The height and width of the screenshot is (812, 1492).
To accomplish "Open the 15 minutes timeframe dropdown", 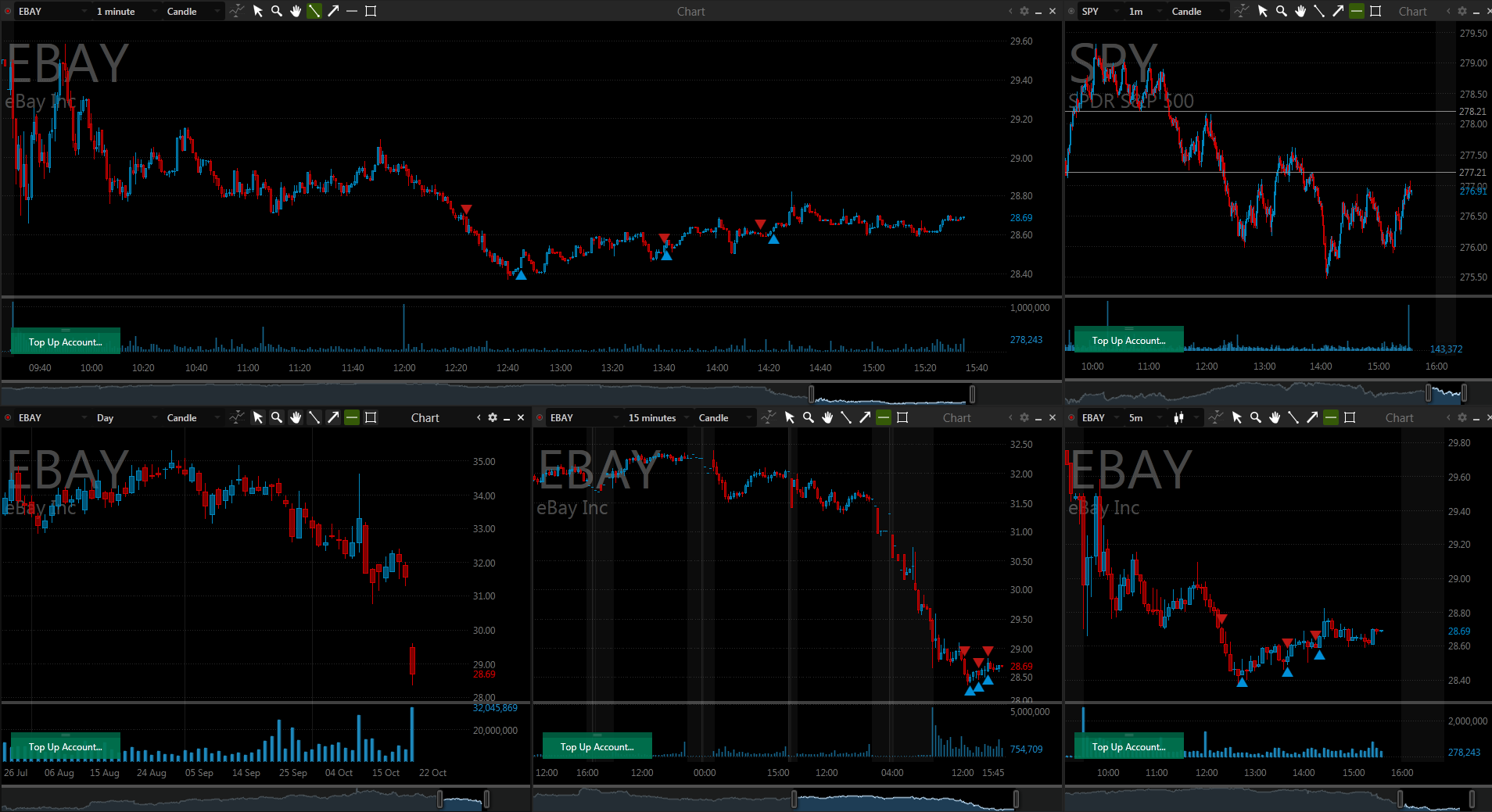I will (658, 417).
